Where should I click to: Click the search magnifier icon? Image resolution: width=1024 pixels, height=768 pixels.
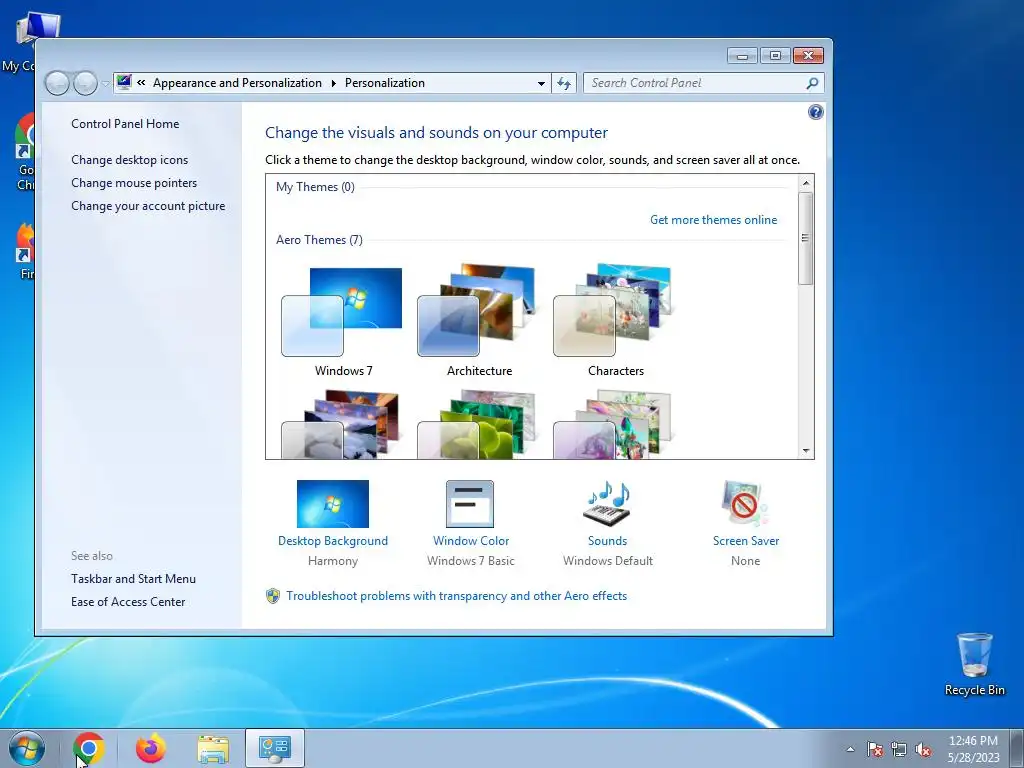point(812,83)
